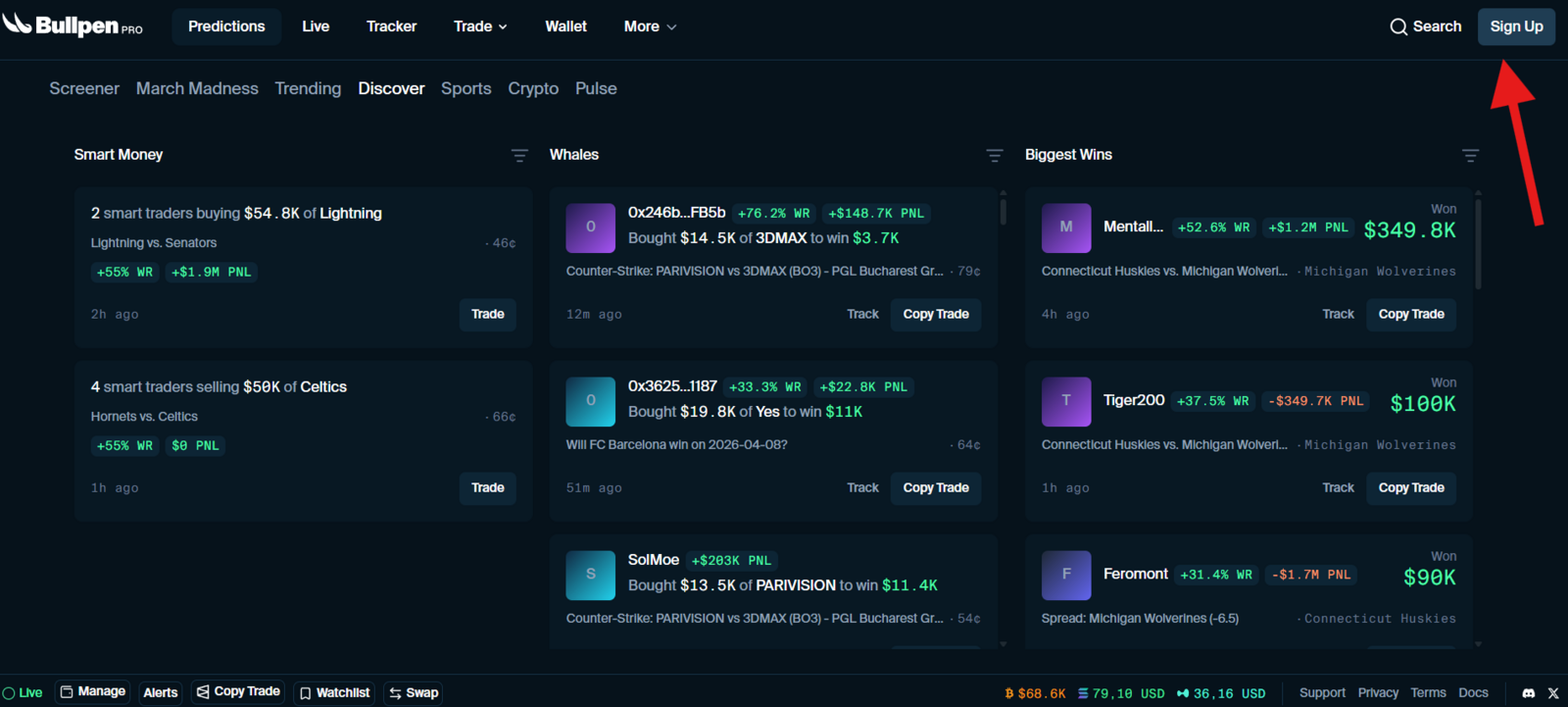This screenshot has width=1568, height=707.
Task: Copy Trade the Tiger200 win
Action: pos(1411,487)
